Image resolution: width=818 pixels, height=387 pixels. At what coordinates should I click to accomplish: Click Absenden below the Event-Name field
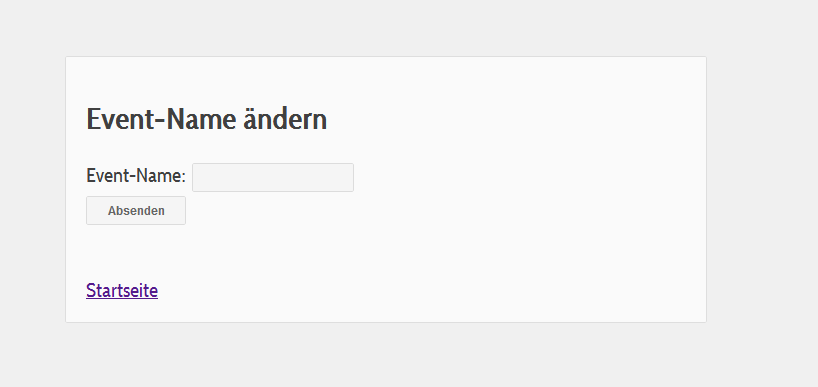(136, 211)
